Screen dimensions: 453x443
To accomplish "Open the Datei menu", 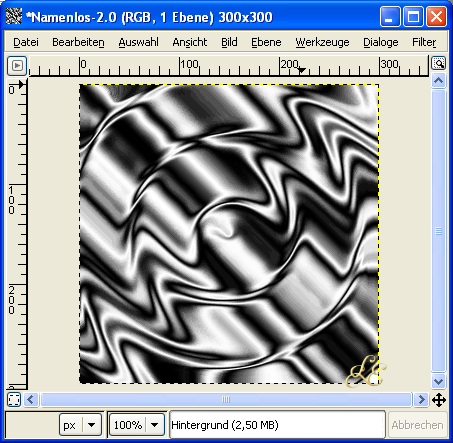I will pyautogui.click(x=26, y=42).
